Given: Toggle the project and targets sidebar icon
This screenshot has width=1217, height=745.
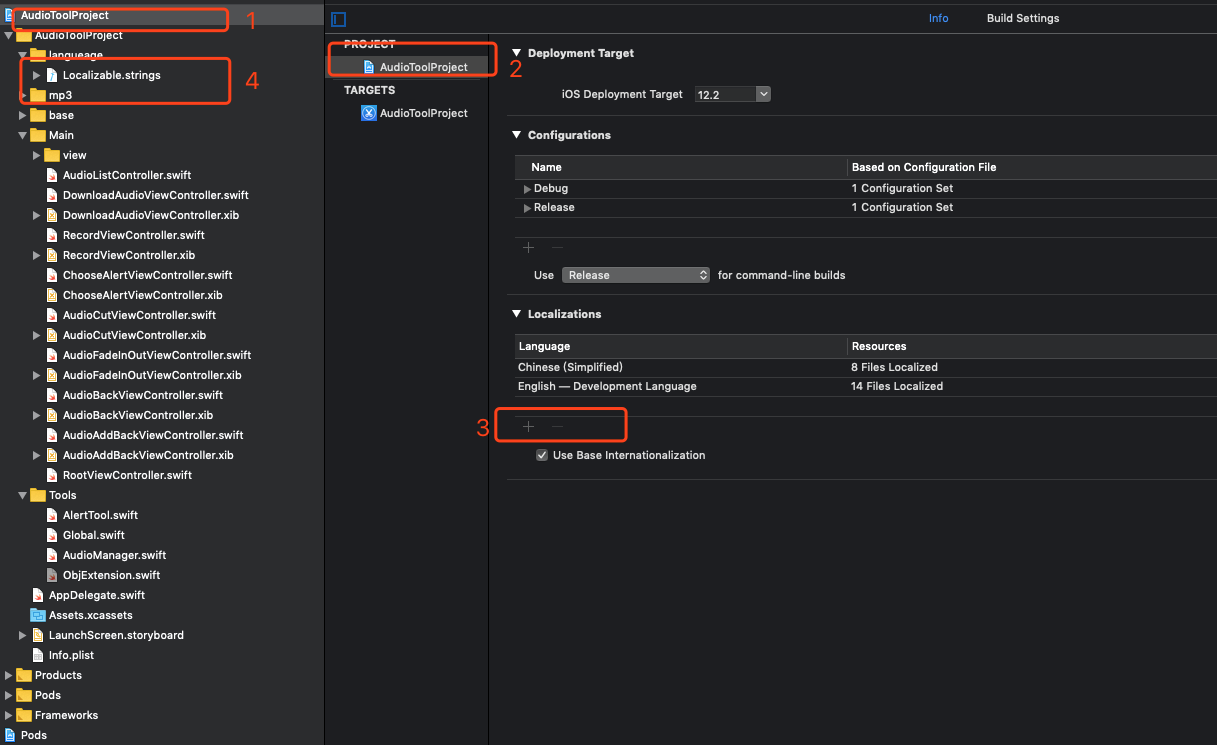Looking at the screenshot, I should click(338, 19).
